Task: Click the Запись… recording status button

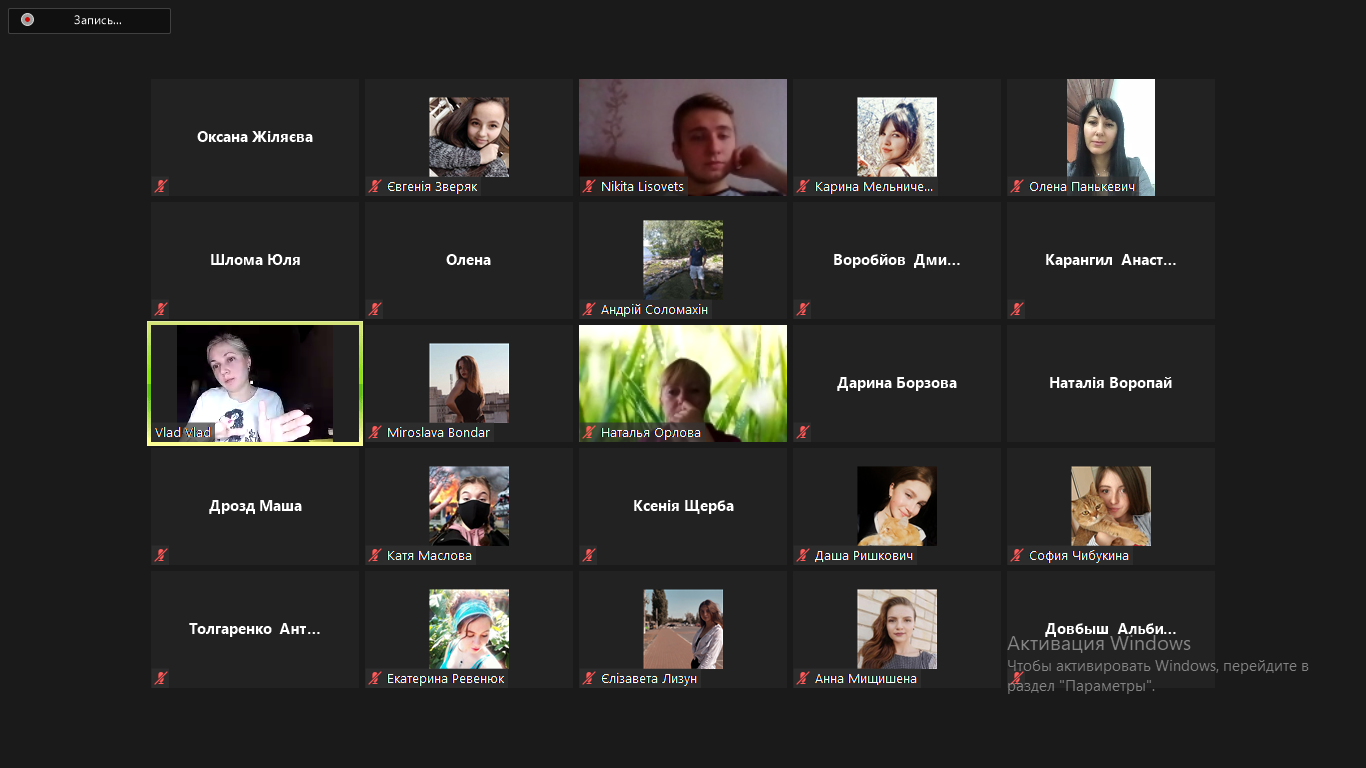Action: [89, 20]
